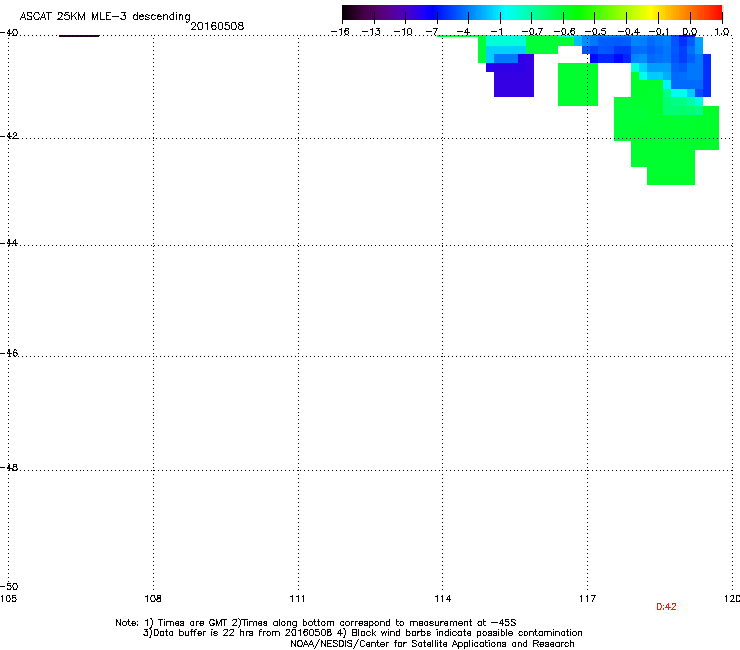
Task: Click the isolated green data square left of 117E
Action: [578, 84]
